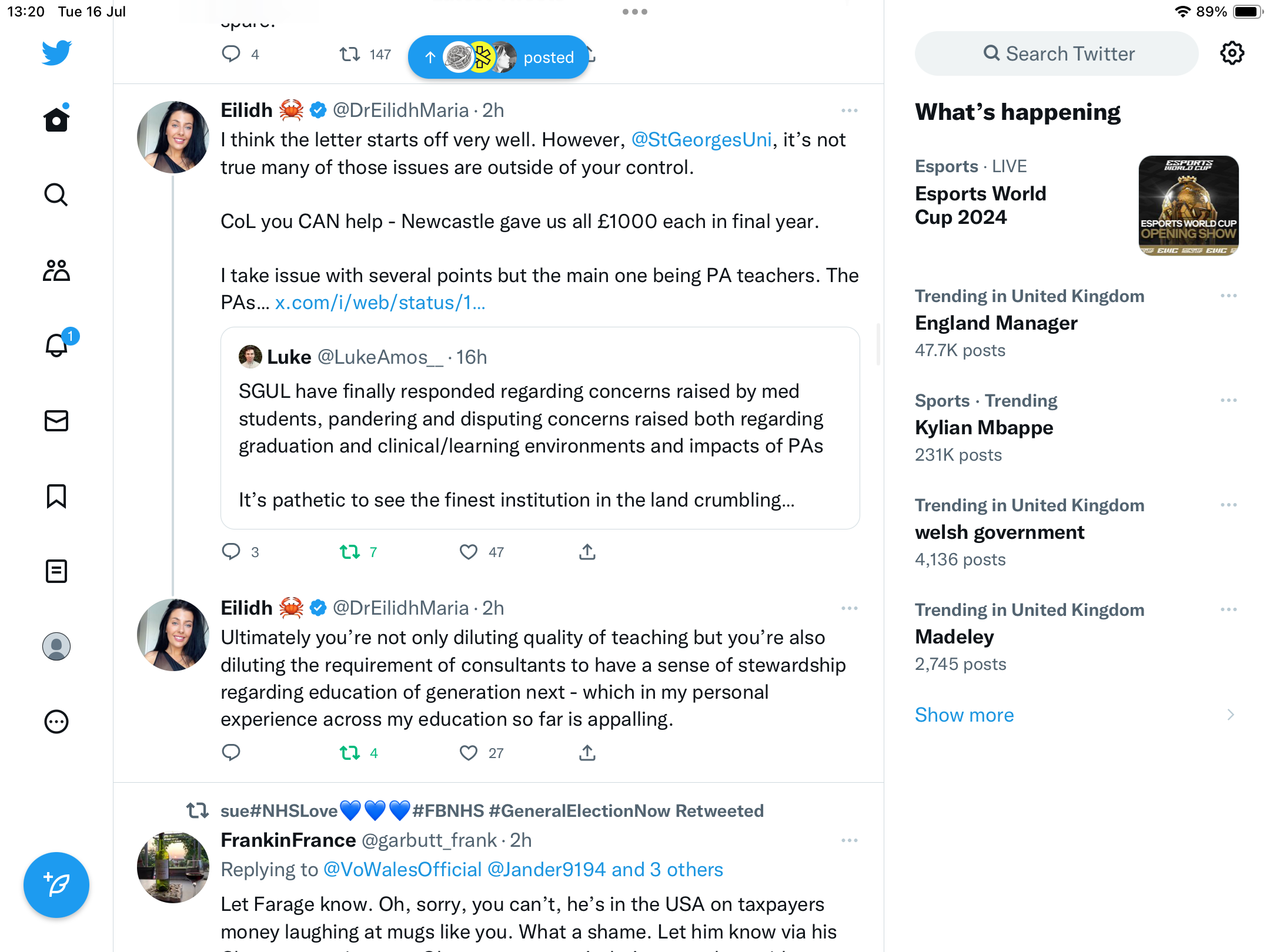The image size is (1270, 952).
Task: Open Lists icon in sidebar
Action: (56, 571)
